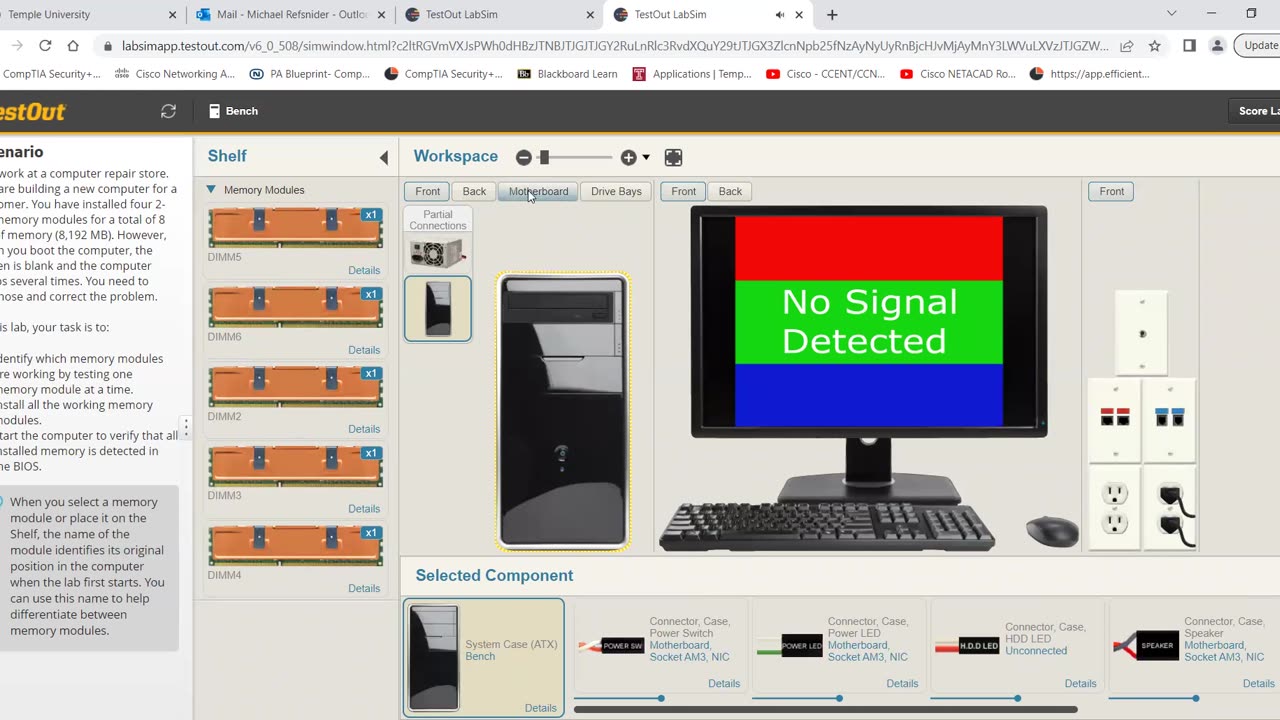This screenshot has height=720, width=1280.
Task: Select monitor Front view button
Action: [x=684, y=191]
